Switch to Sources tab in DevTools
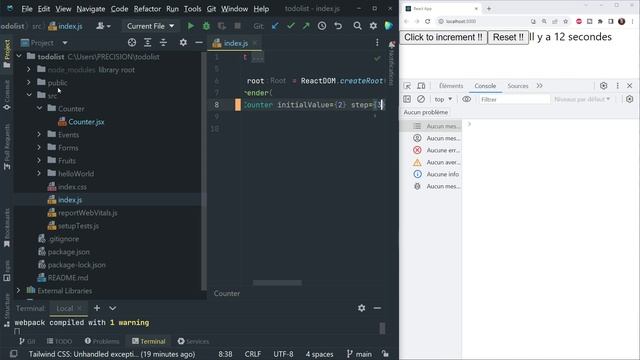The height and width of the screenshot is (360, 640). [x=518, y=86]
